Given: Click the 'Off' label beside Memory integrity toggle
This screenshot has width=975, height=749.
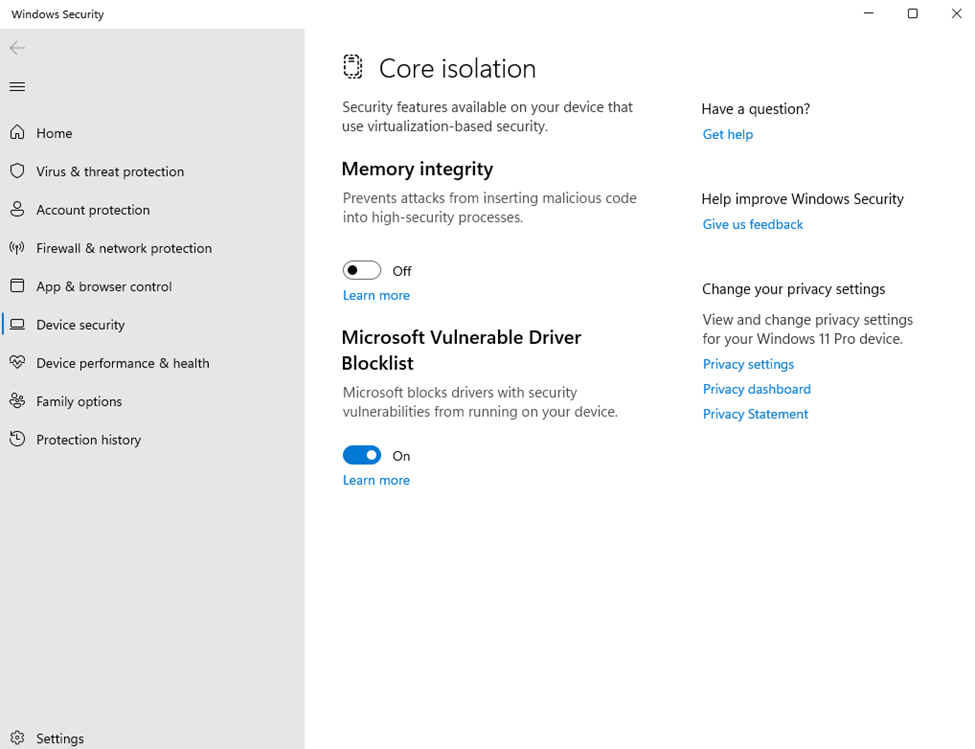Looking at the screenshot, I should (402, 271).
